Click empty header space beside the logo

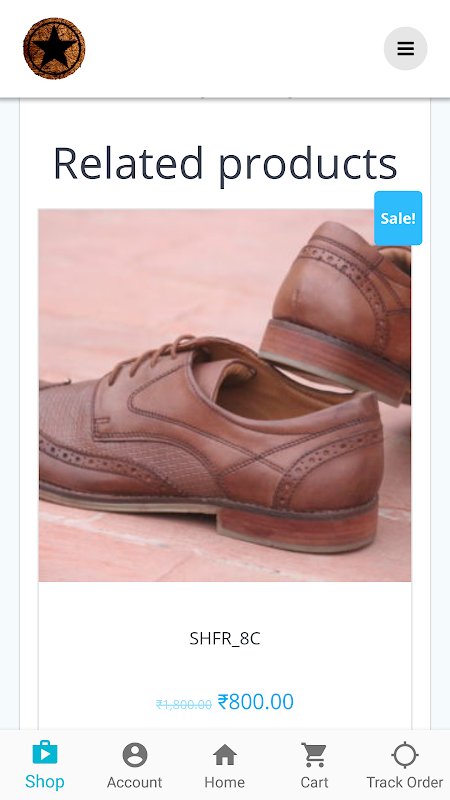coord(235,48)
